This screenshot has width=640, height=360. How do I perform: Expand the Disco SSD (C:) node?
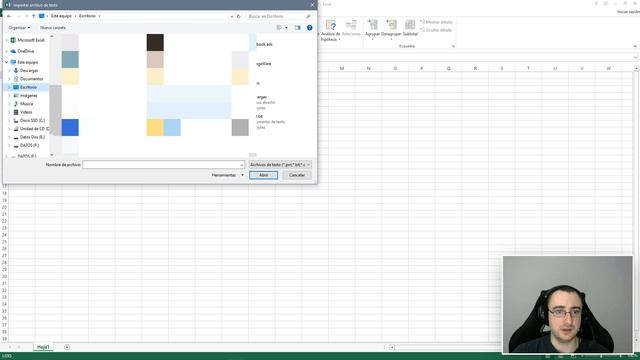9,120
